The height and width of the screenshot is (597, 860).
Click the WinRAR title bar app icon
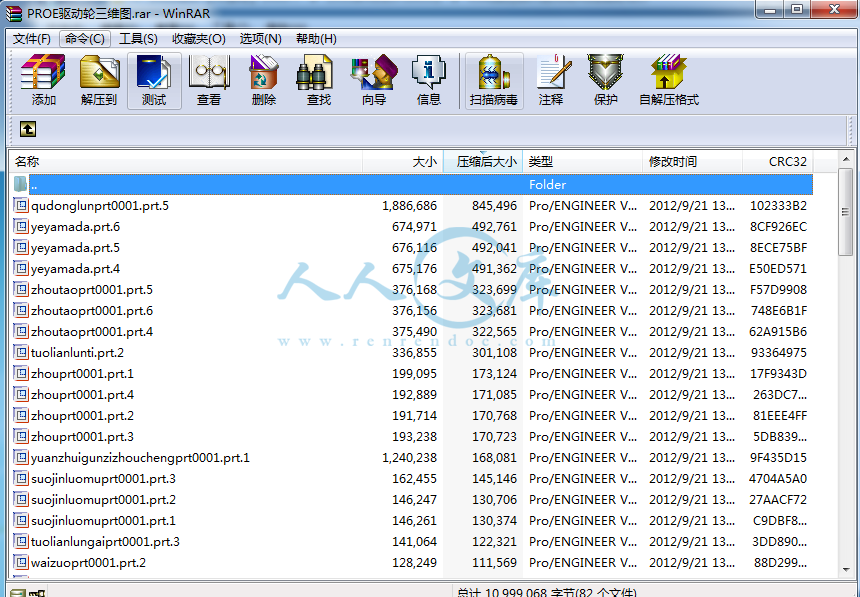pos(13,12)
